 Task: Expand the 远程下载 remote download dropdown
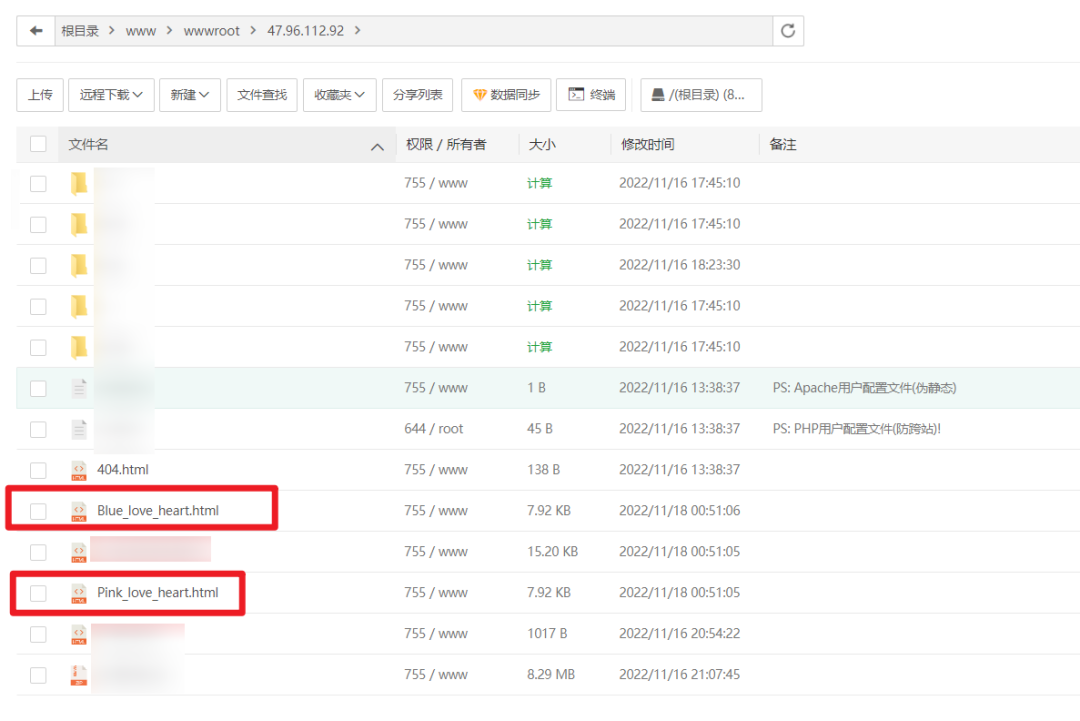(111, 95)
